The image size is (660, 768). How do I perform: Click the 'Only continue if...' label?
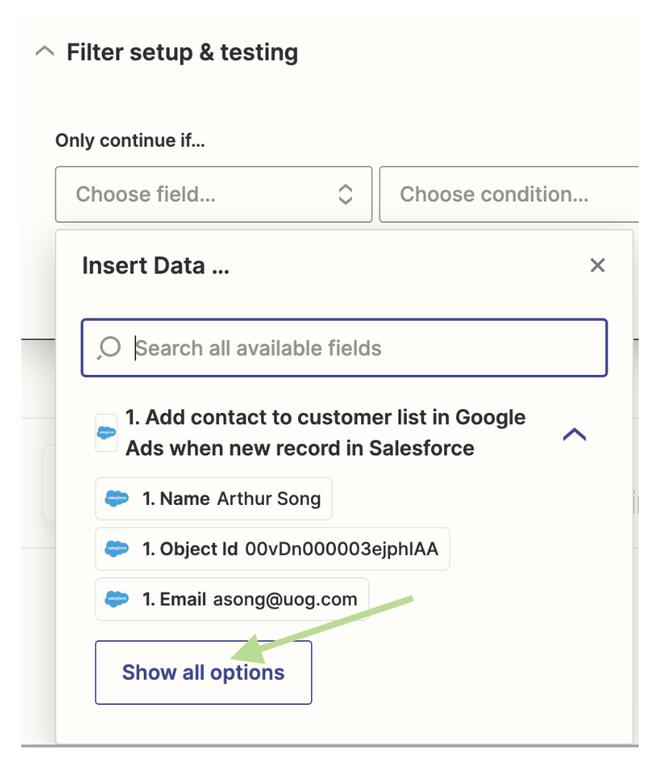point(130,141)
